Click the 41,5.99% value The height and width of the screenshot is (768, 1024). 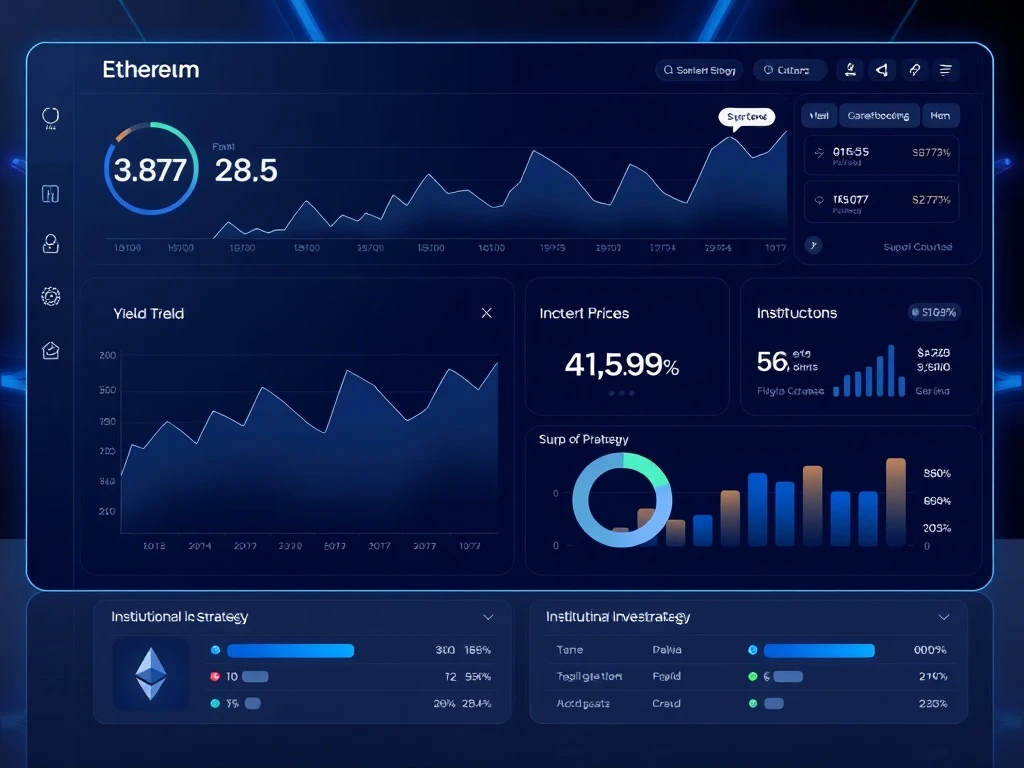(x=621, y=364)
